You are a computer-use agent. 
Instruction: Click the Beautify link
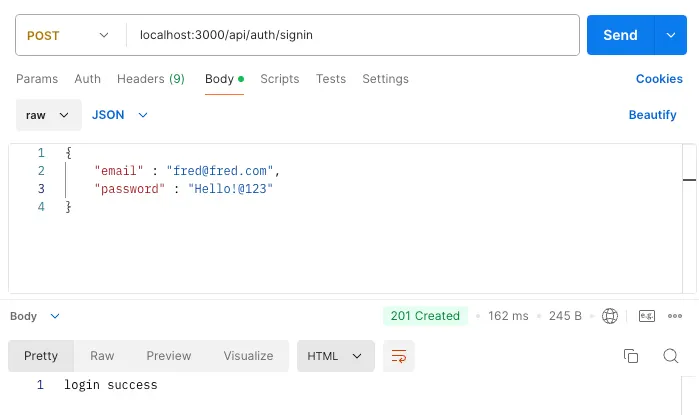point(652,115)
